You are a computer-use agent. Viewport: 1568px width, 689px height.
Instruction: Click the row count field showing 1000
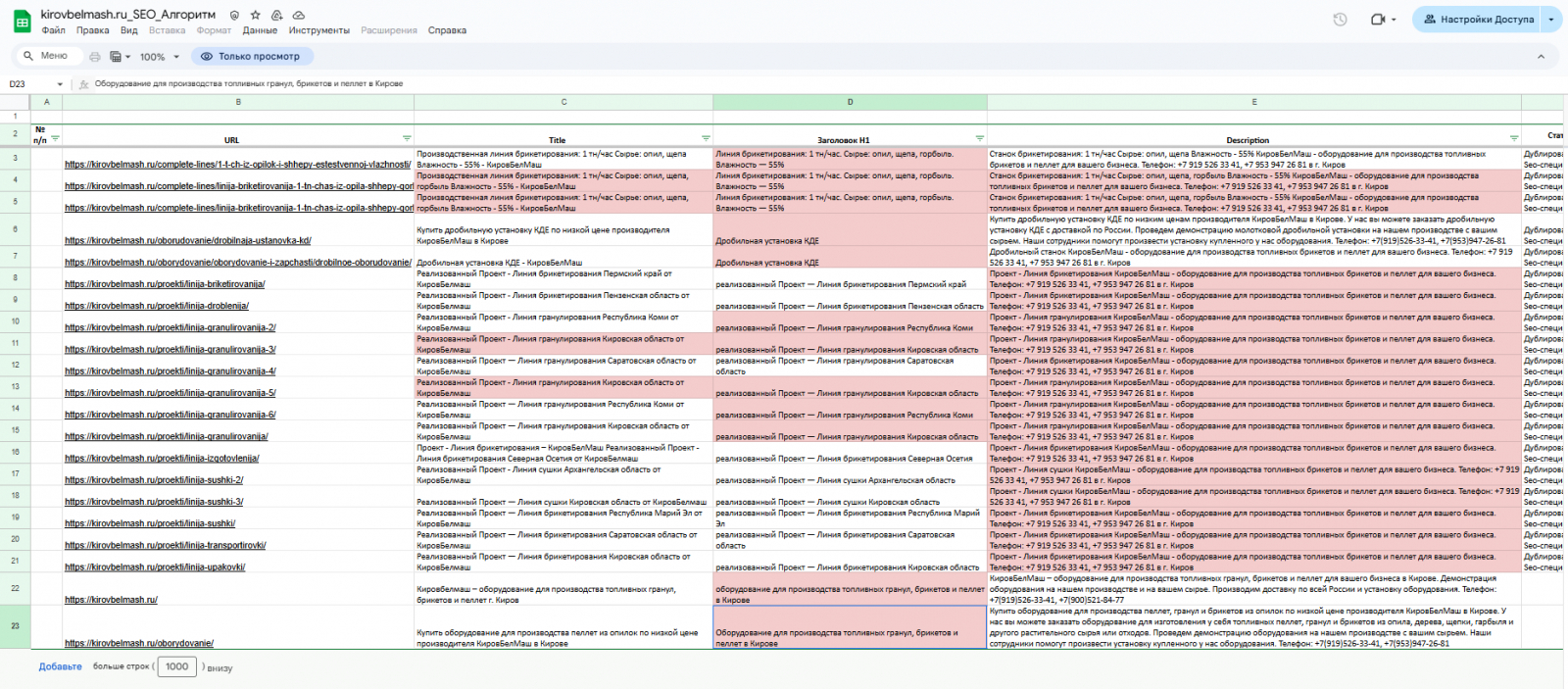point(177,666)
